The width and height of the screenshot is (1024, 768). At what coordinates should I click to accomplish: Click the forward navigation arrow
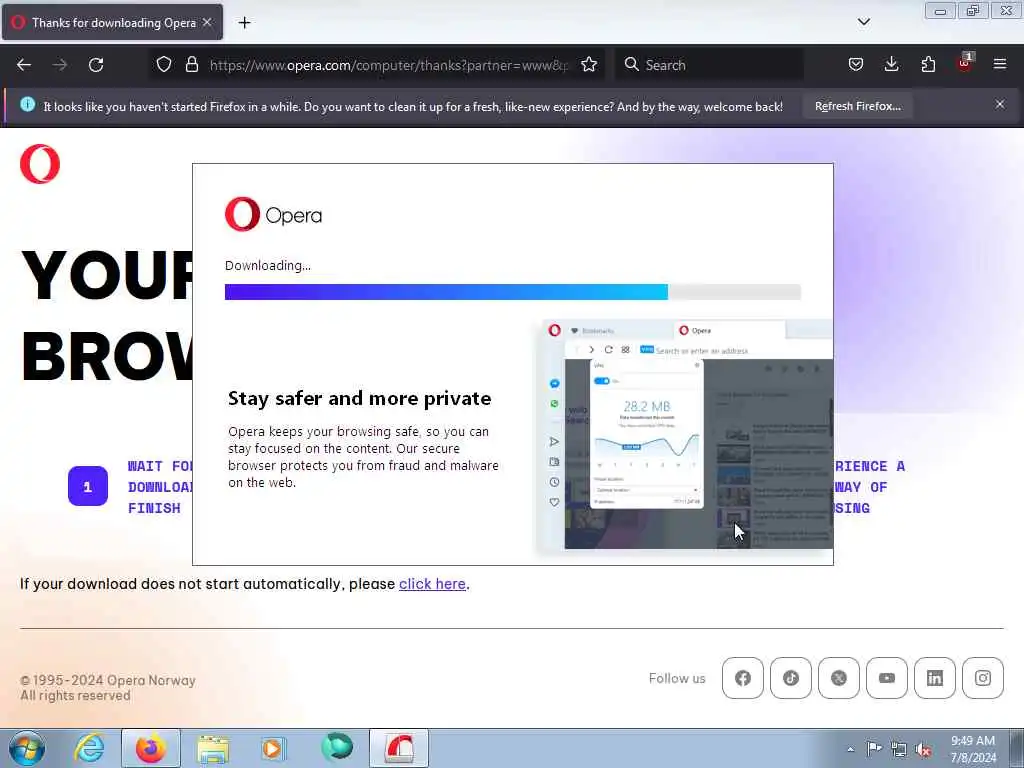[x=60, y=65]
